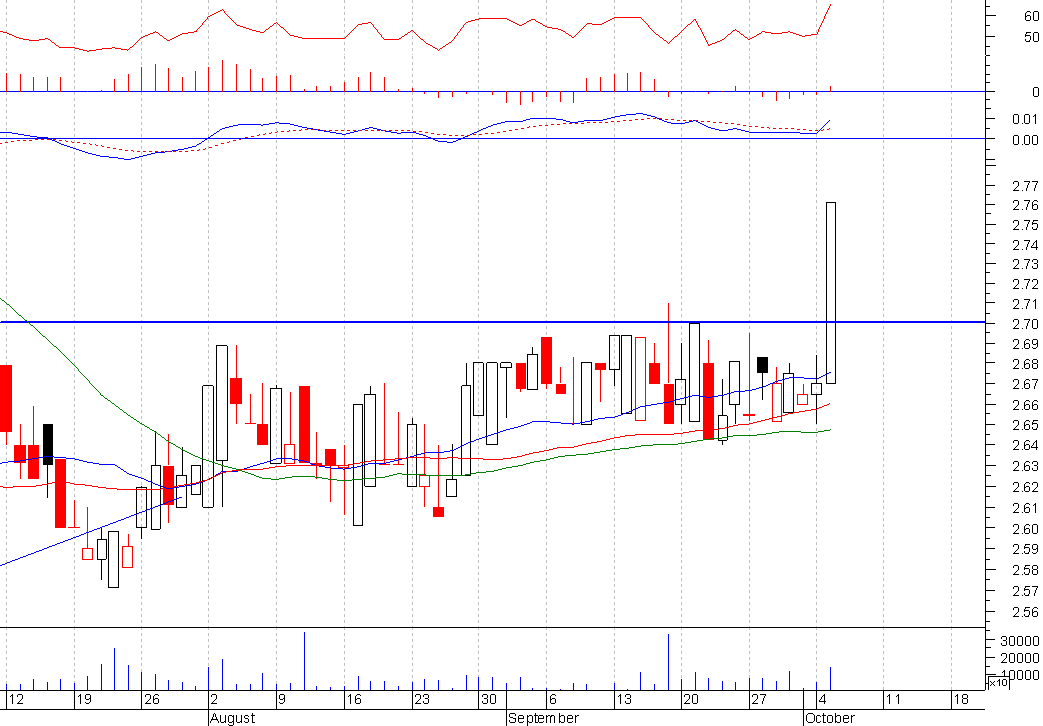Viewport: 1043px width, 726px height.
Task: Click the 2.59 price axis label
Action: [x=1025, y=550]
